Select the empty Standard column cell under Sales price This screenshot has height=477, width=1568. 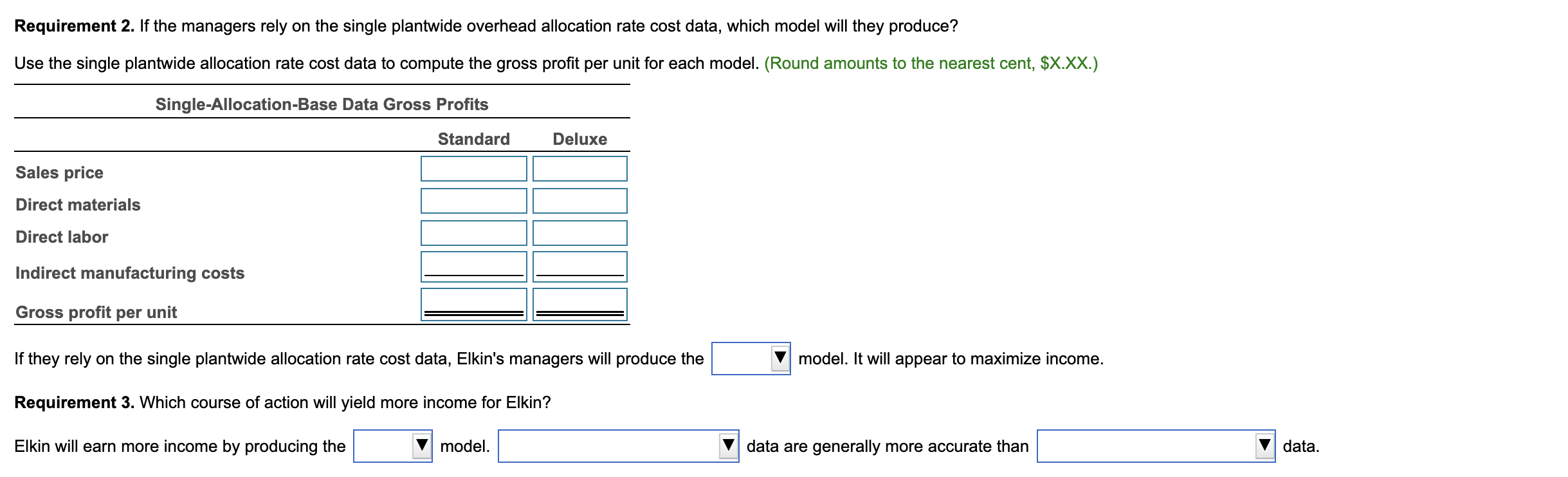(x=474, y=169)
